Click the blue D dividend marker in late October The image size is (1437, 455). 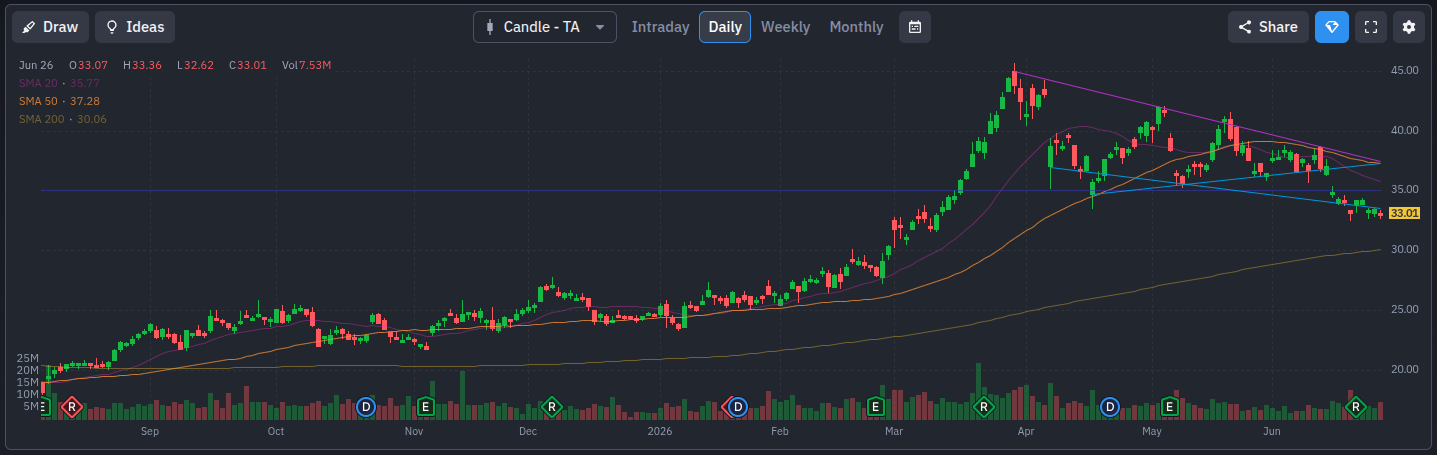[366, 407]
